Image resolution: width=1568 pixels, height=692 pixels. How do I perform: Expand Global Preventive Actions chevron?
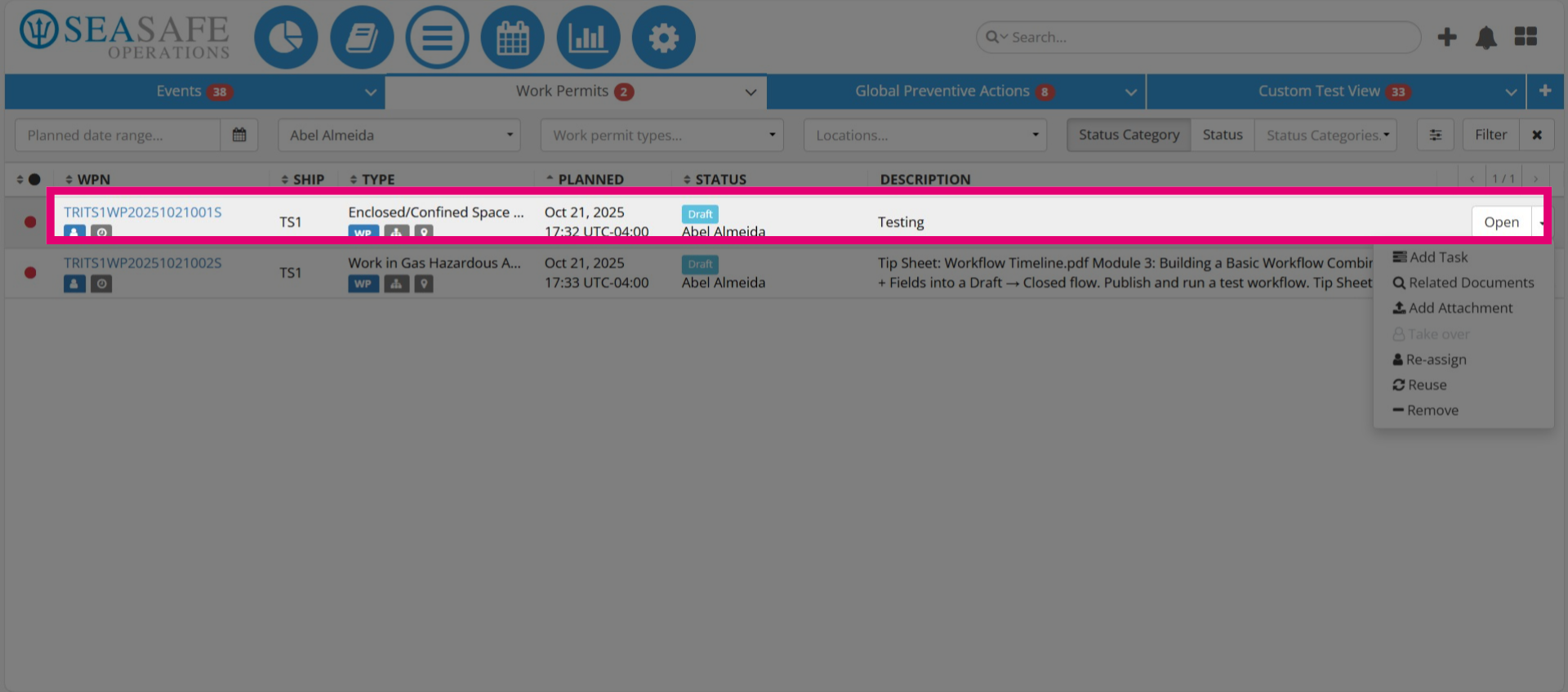click(1131, 92)
